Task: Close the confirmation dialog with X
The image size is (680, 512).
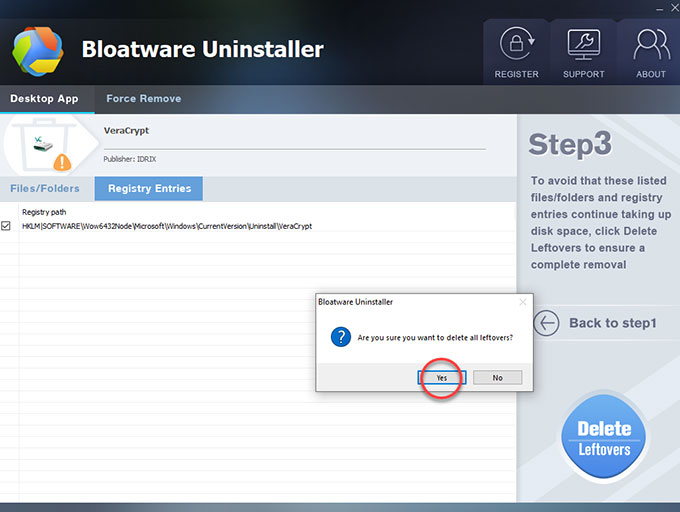Action: (523, 302)
